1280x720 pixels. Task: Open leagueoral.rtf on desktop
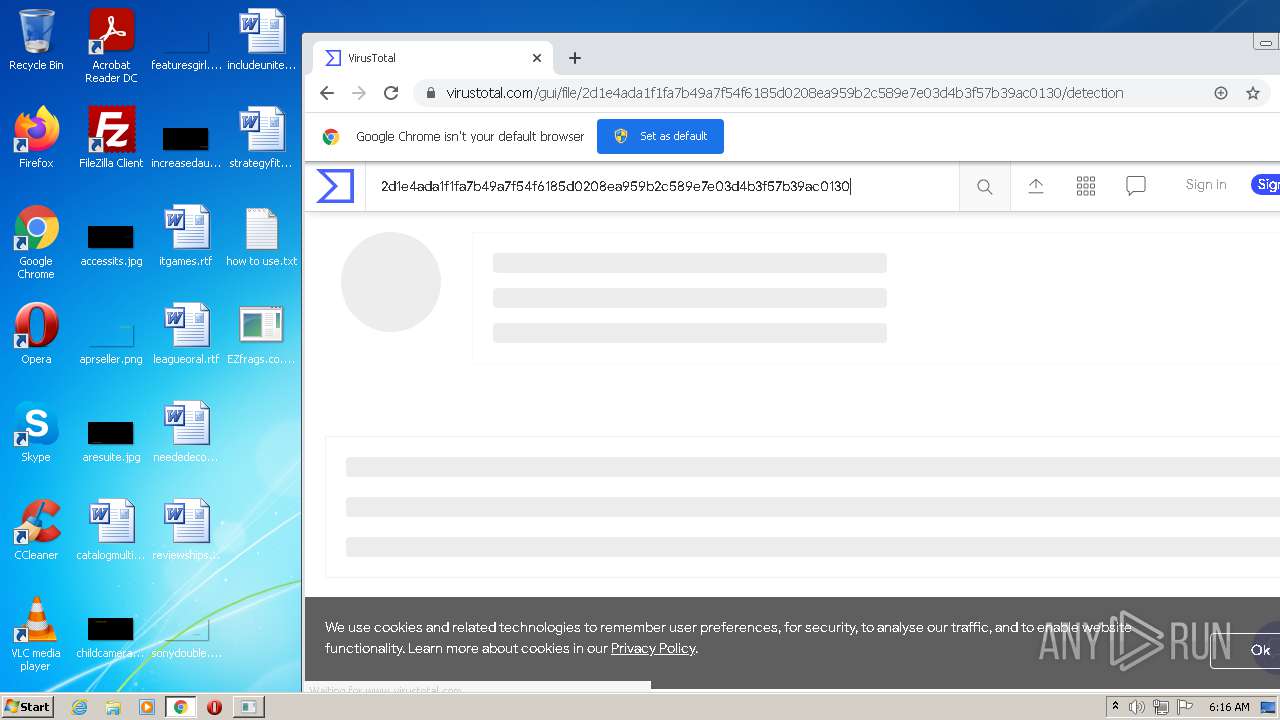(186, 334)
